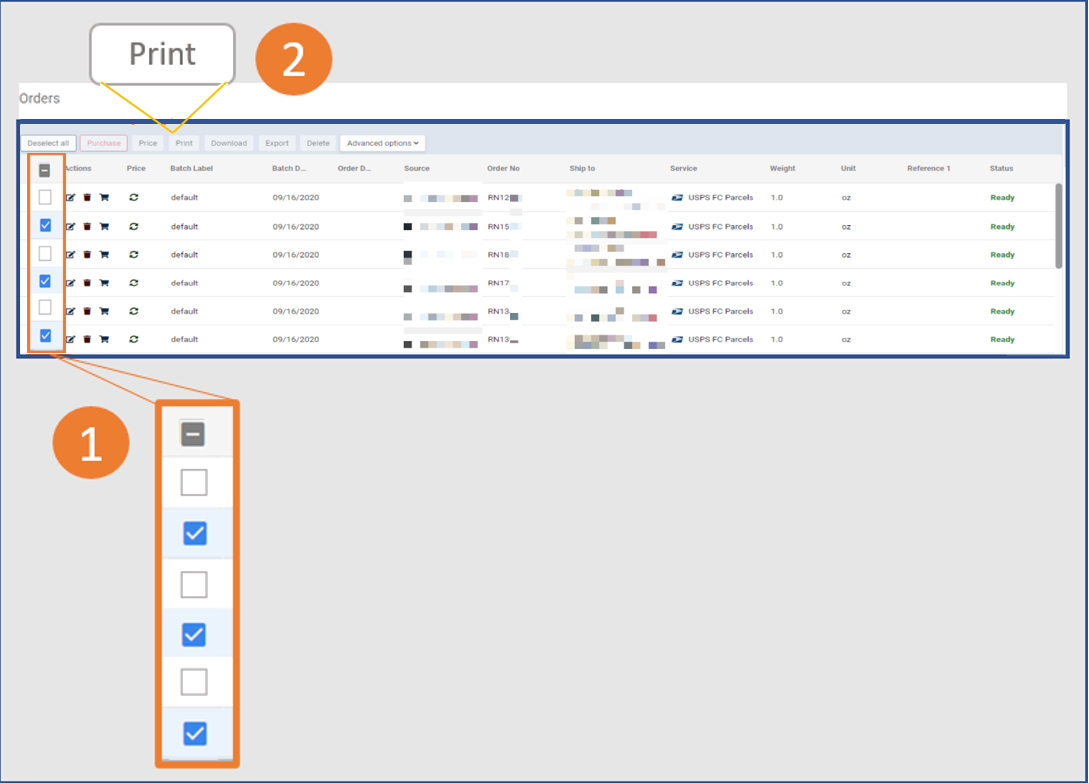Click the Ready status on the first order
This screenshot has height=783, width=1089.
(x=1002, y=197)
